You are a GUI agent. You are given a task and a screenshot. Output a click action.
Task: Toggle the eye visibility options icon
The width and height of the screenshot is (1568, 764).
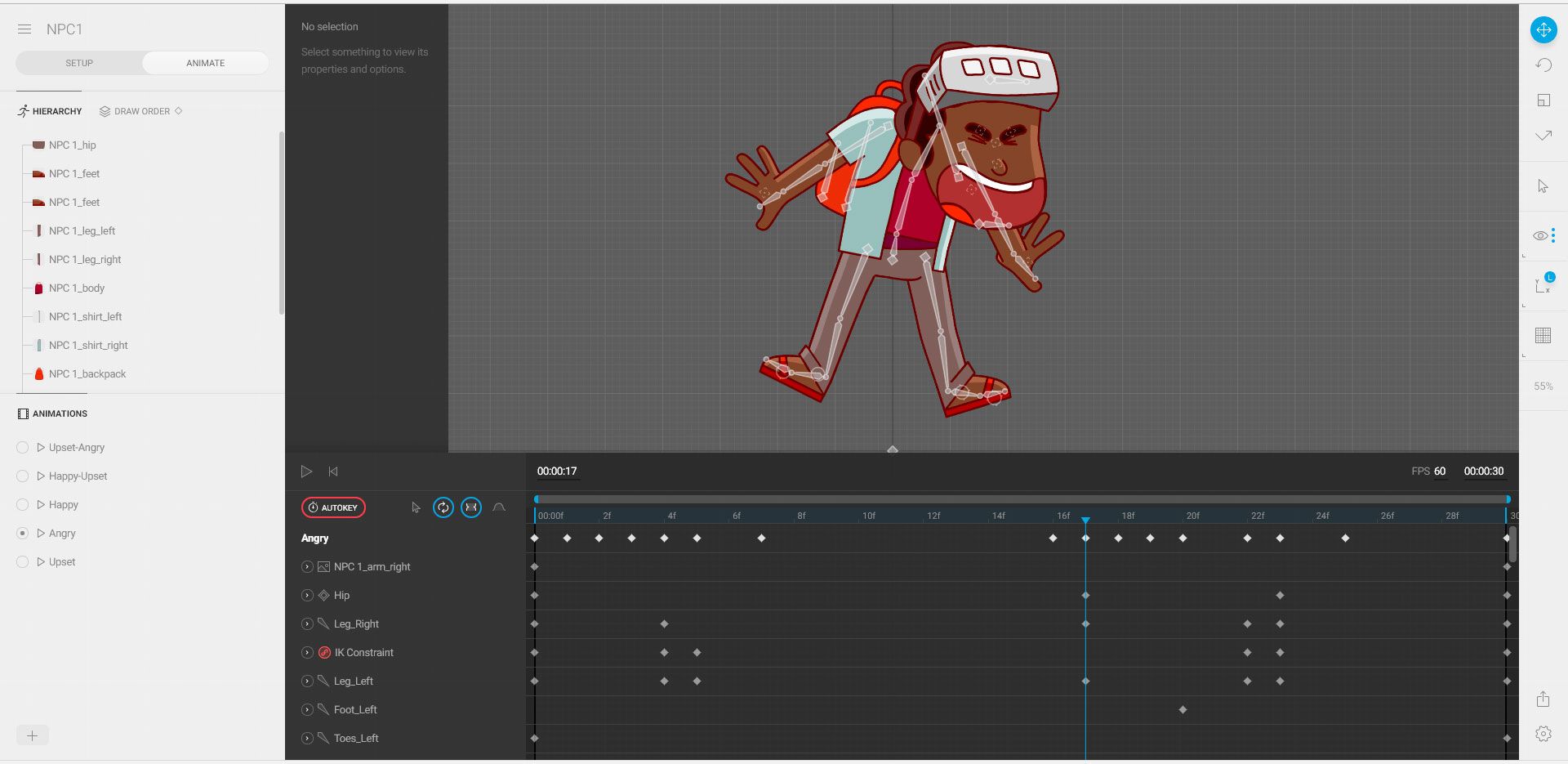(1540, 236)
